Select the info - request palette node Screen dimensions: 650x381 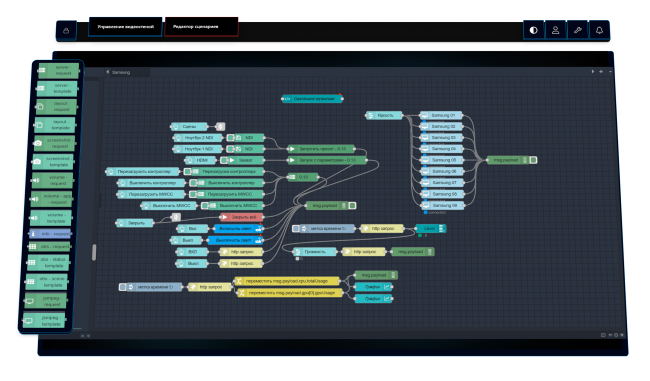point(50,234)
